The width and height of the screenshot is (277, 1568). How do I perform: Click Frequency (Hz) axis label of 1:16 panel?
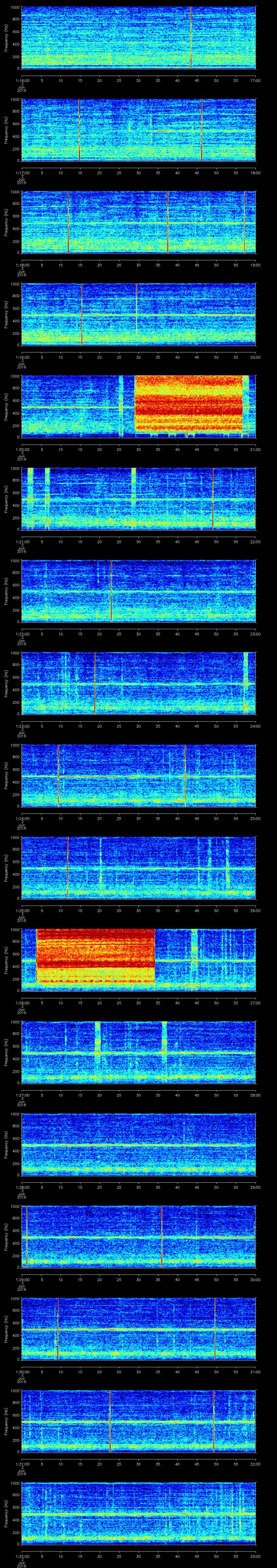(6, 38)
